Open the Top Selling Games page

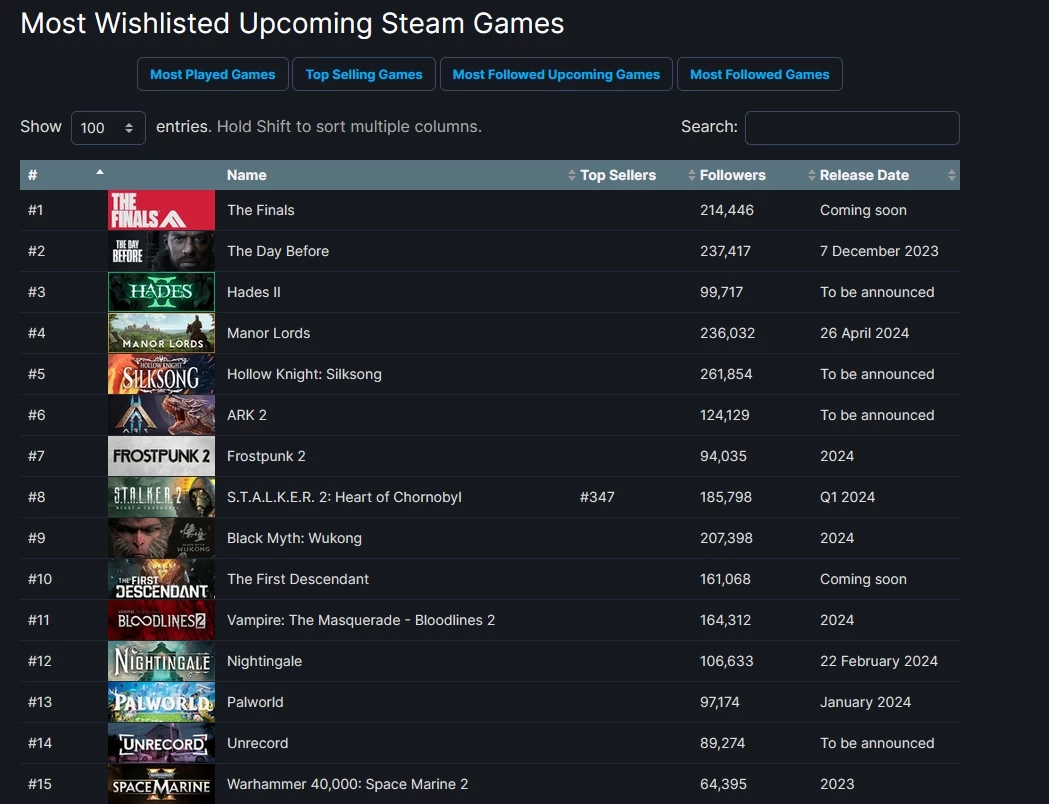pos(364,74)
